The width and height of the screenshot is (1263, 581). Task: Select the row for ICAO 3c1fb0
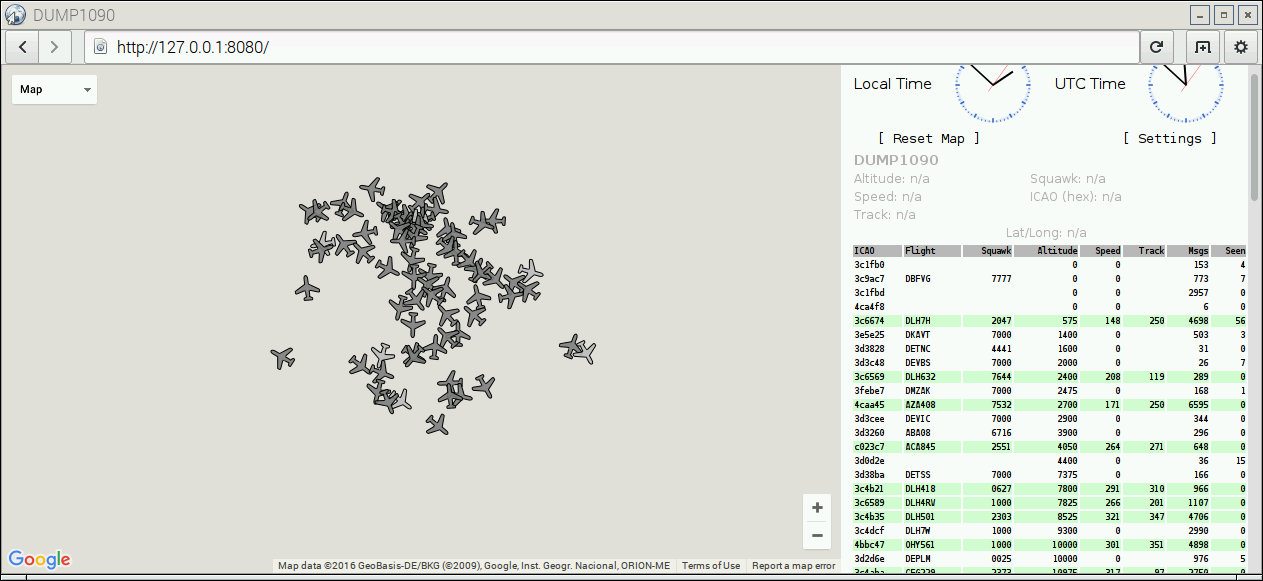coord(1049,265)
